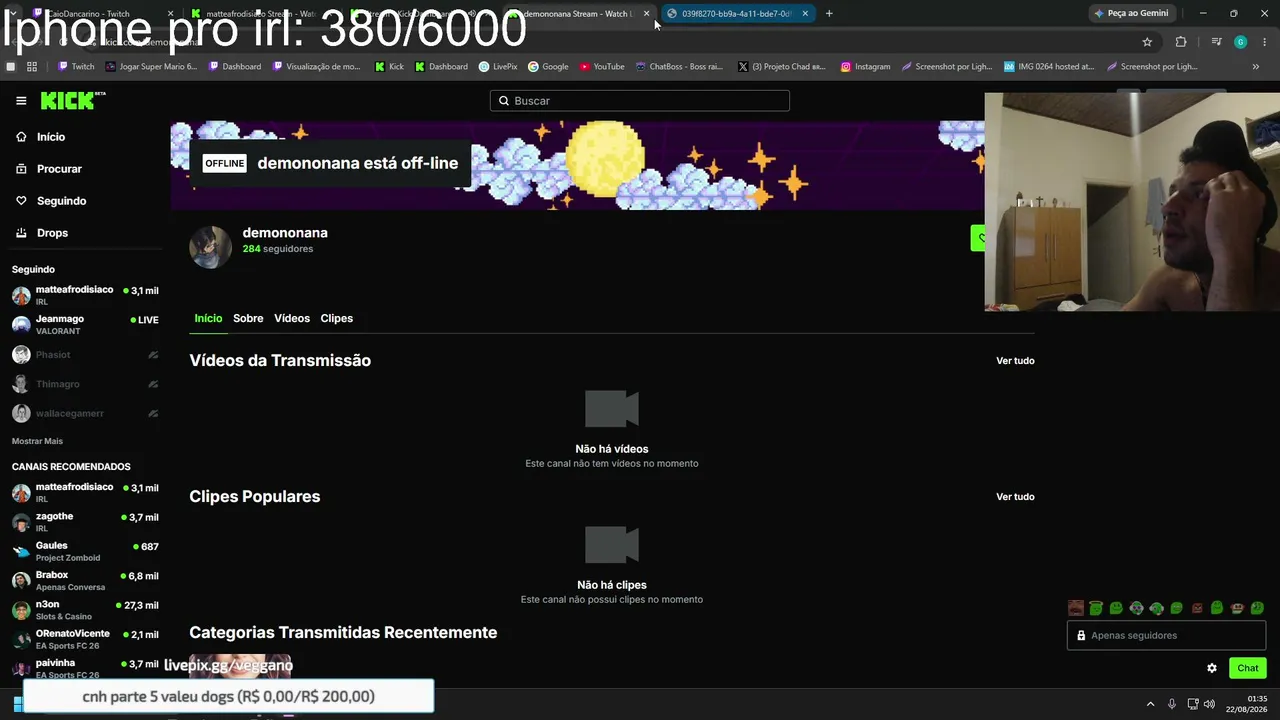Open Brabox recommended channel
Viewport: 1280px width, 720px height.
tap(85, 580)
